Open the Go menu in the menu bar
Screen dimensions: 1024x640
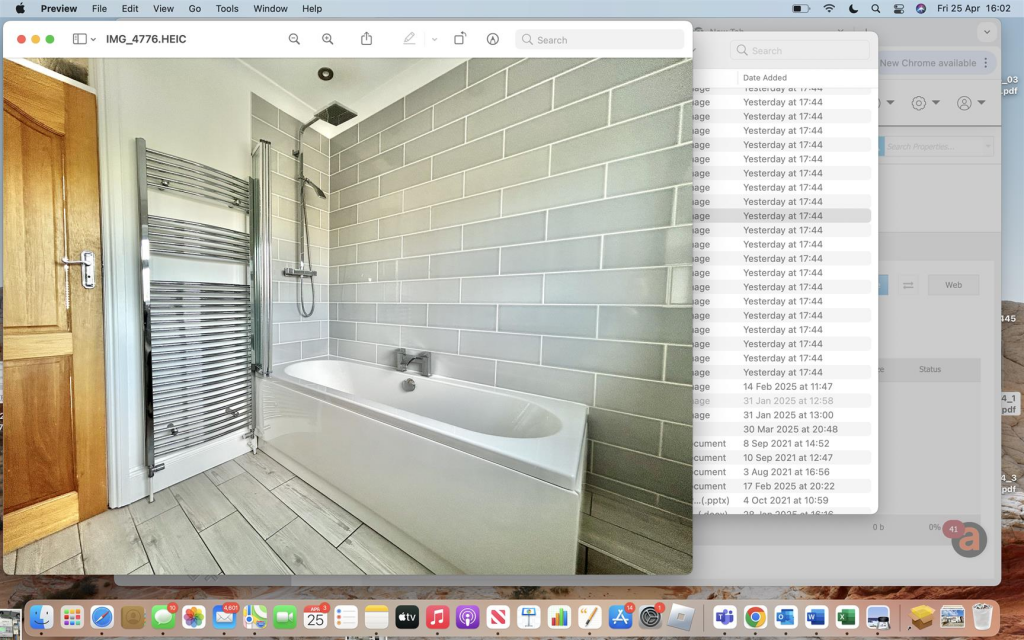click(x=195, y=9)
